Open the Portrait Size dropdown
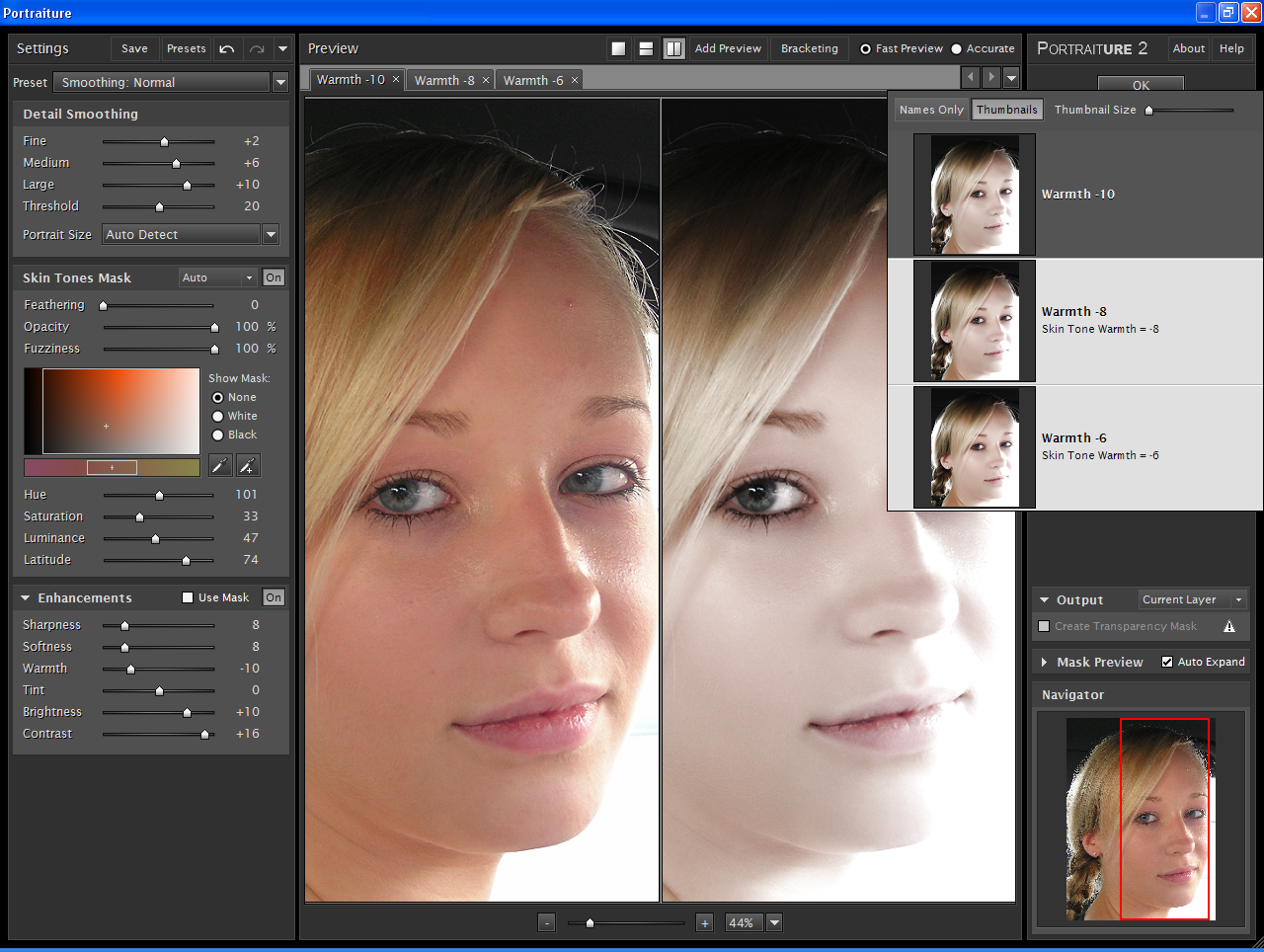The image size is (1264, 952). 270,234
